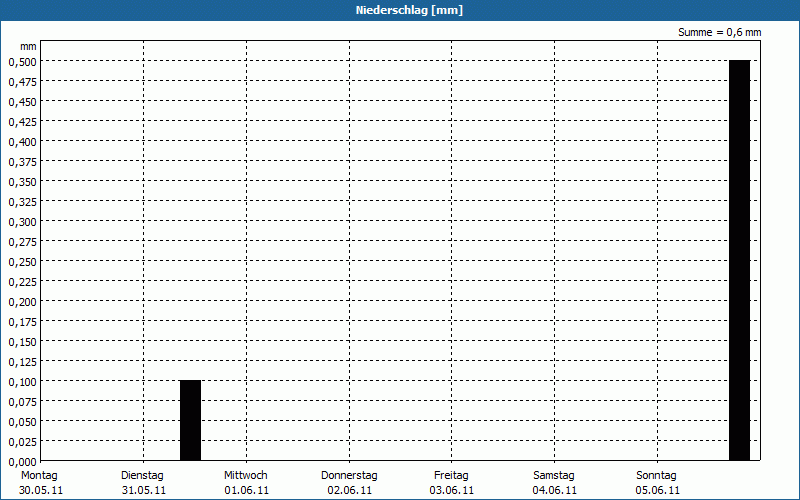The width and height of the screenshot is (800, 500).
Task: Click the Freitag axis label
Action: pyautogui.click(x=451, y=476)
